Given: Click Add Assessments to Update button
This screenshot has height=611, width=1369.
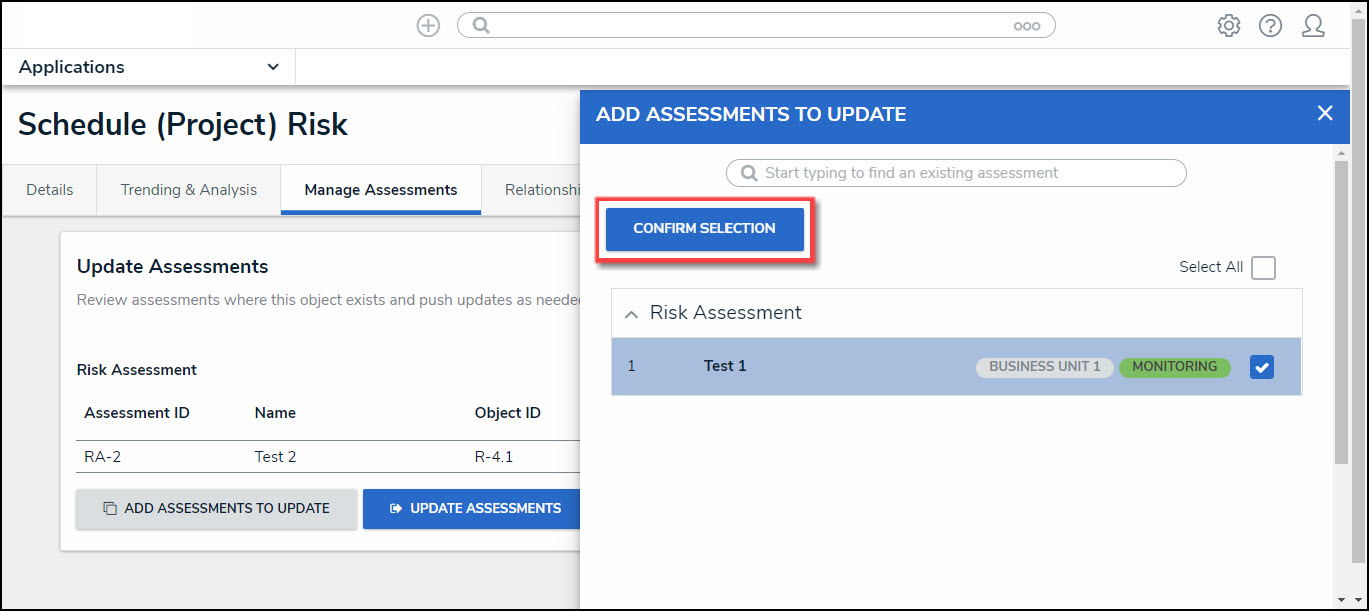Looking at the screenshot, I should click(216, 509).
